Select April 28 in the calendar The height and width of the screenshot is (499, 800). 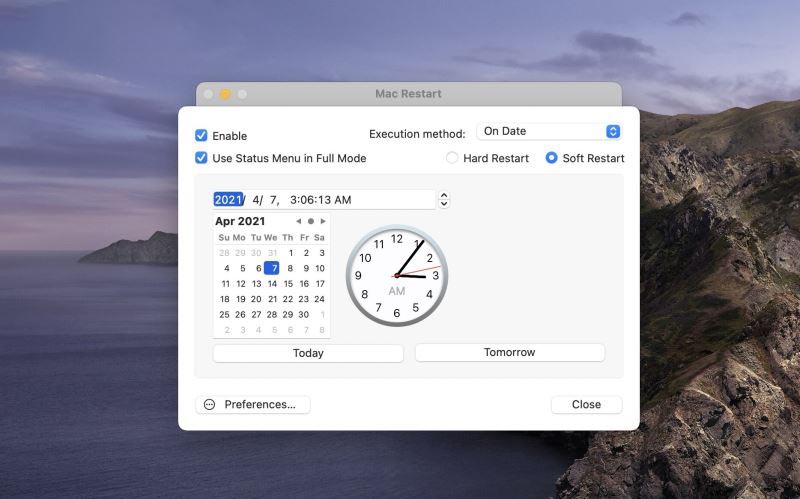tap(272, 315)
